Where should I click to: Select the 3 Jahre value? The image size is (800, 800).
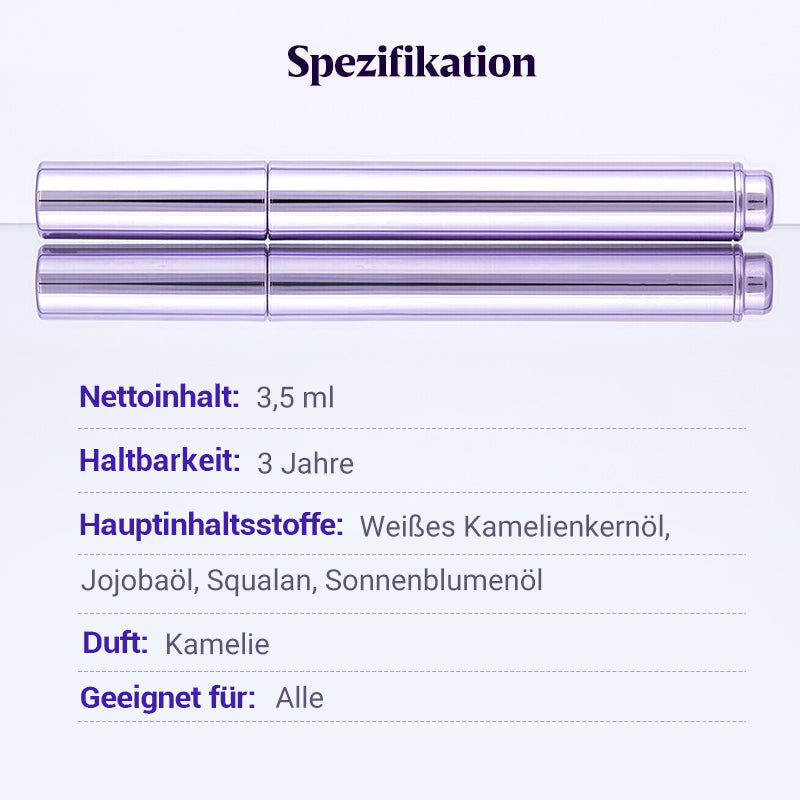click(x=305, y=464)
